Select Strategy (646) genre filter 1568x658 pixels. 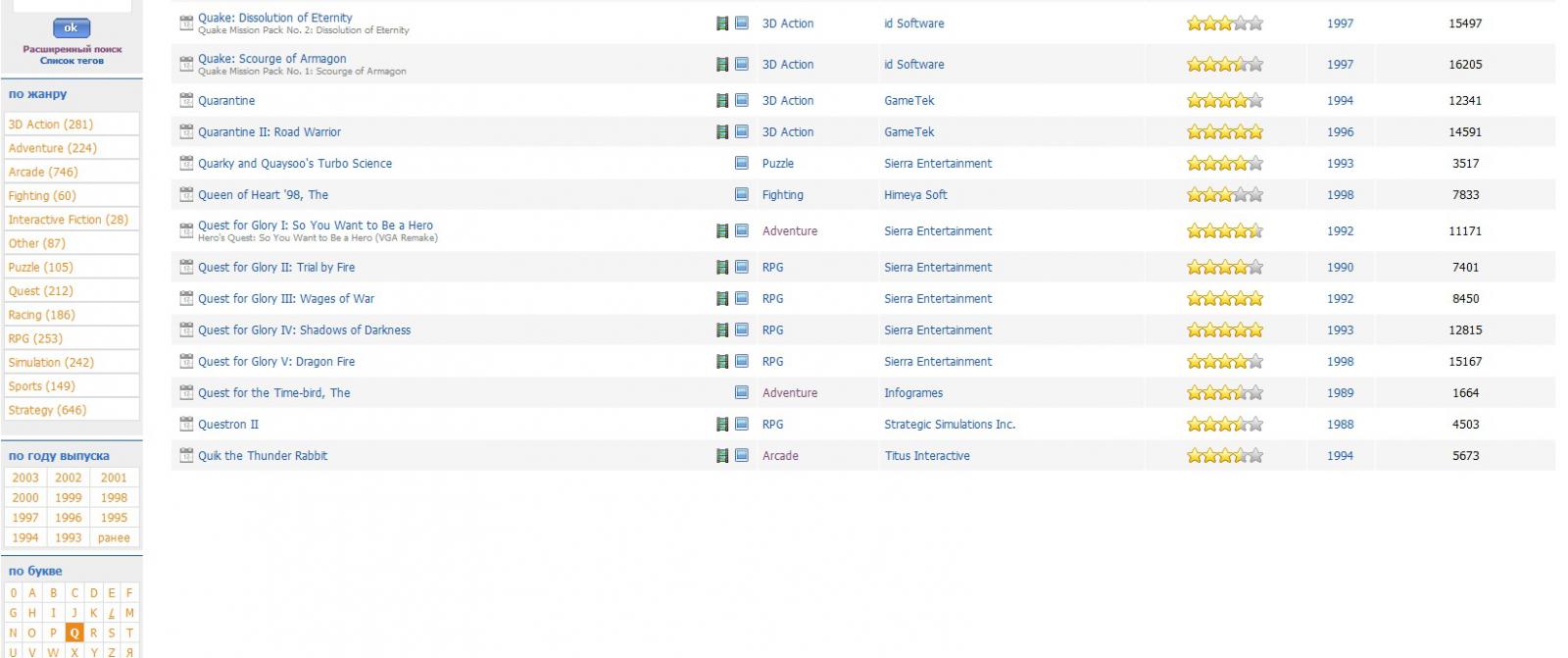tap(47, 411)
